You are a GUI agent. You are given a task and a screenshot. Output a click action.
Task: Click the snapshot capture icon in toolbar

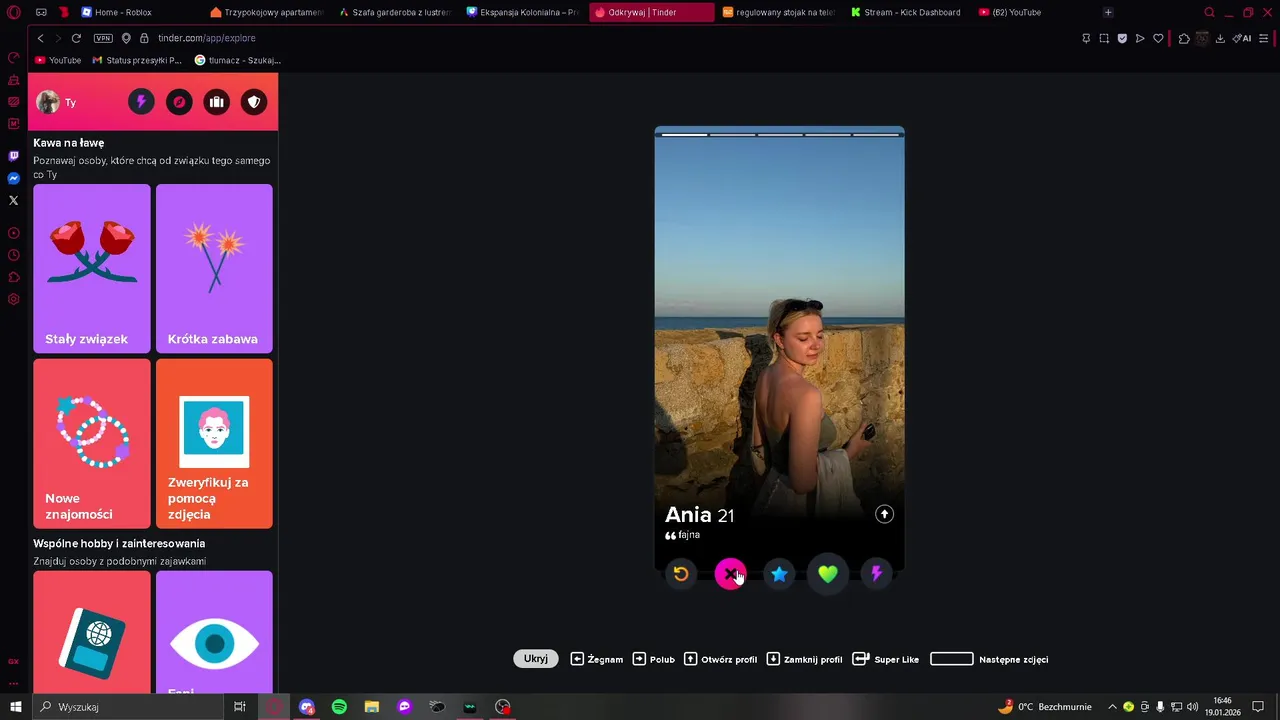click(x=1104, y=38)
